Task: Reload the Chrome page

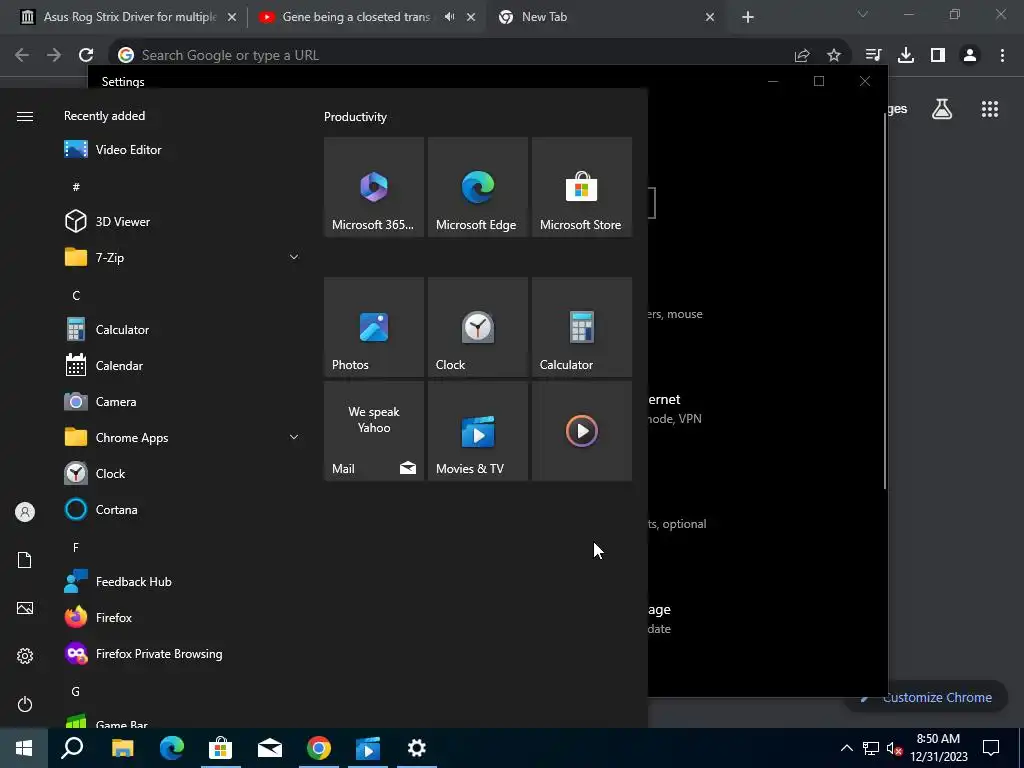Action: coord(86,56)
